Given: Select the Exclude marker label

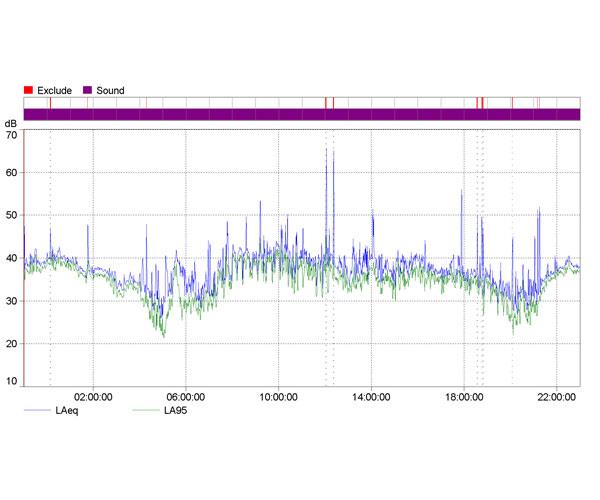Looking at the screenshot, I should click(54, 90).
